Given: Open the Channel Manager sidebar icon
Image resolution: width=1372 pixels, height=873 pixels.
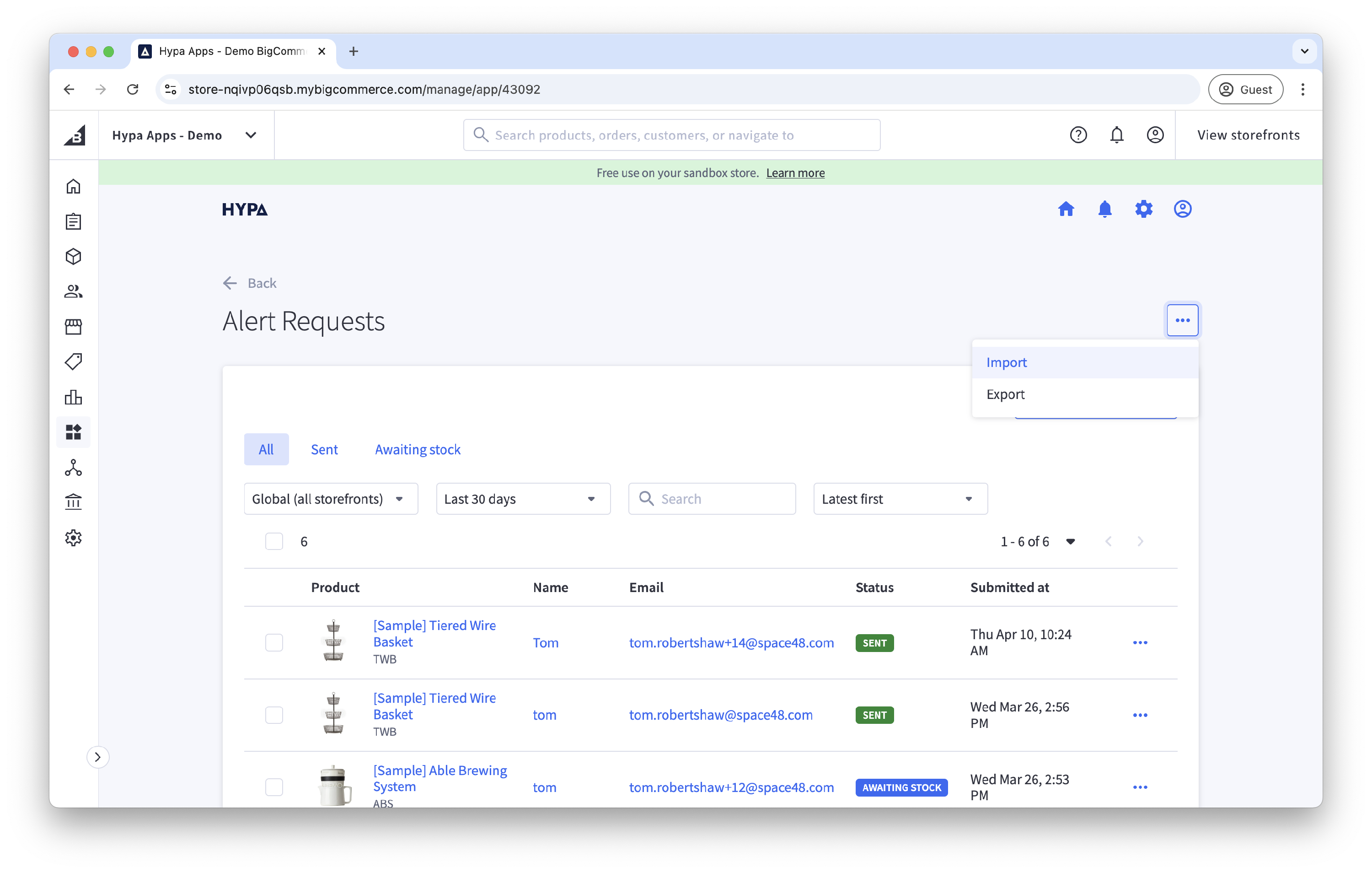Looking at the screenshot, I should 74,468.
